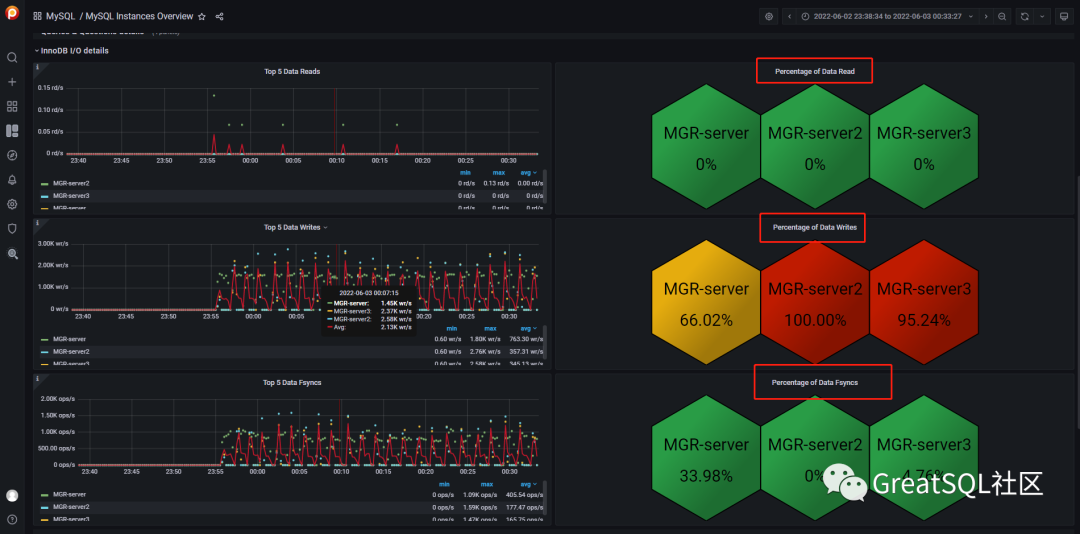The image size is (1080, 534).
Task: Collapse the InnoDB I/O details row
Action: 72,50
